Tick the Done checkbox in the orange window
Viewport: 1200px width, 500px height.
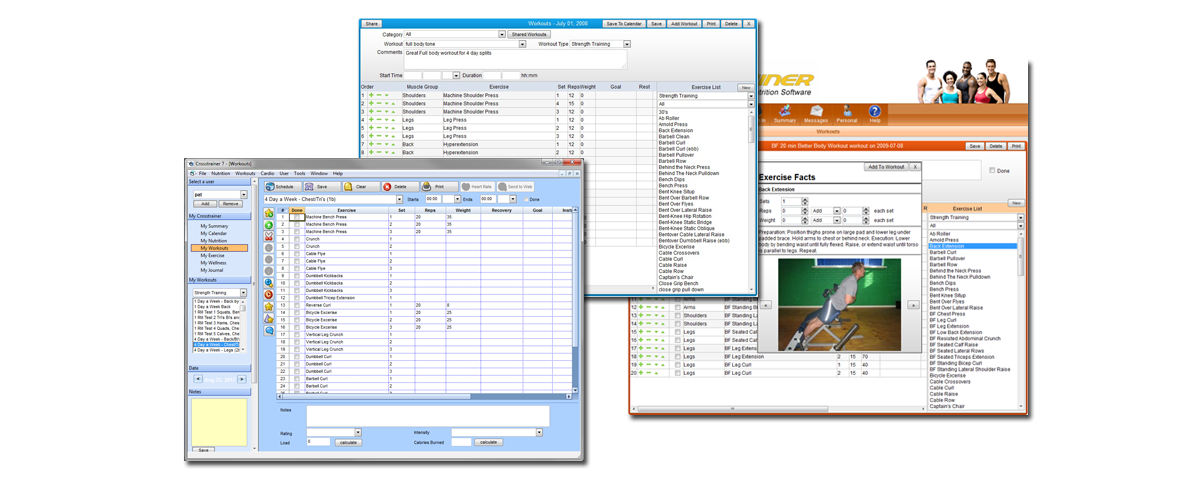click(x=992, y=170)
